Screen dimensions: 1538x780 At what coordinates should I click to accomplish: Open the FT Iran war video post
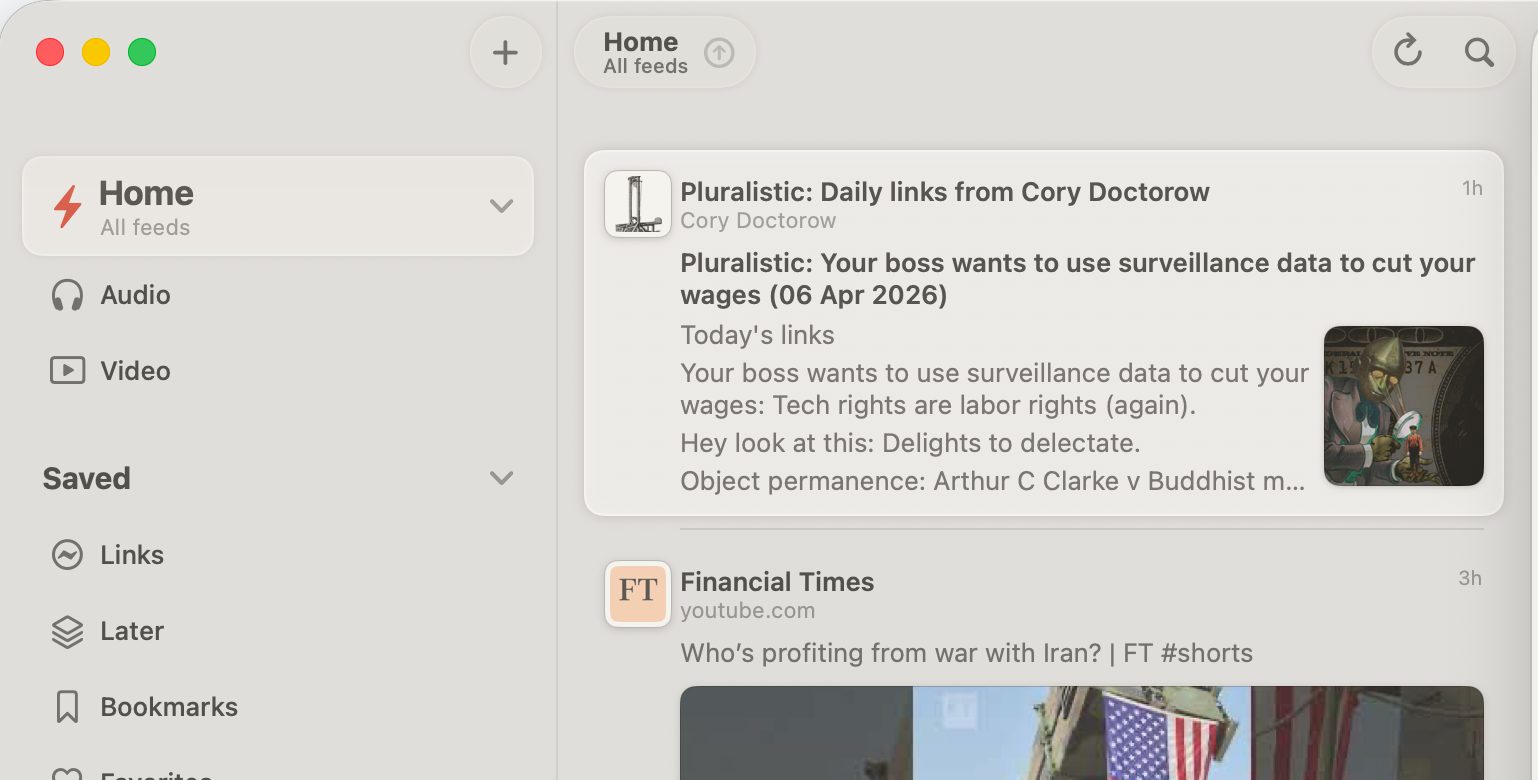966,652
